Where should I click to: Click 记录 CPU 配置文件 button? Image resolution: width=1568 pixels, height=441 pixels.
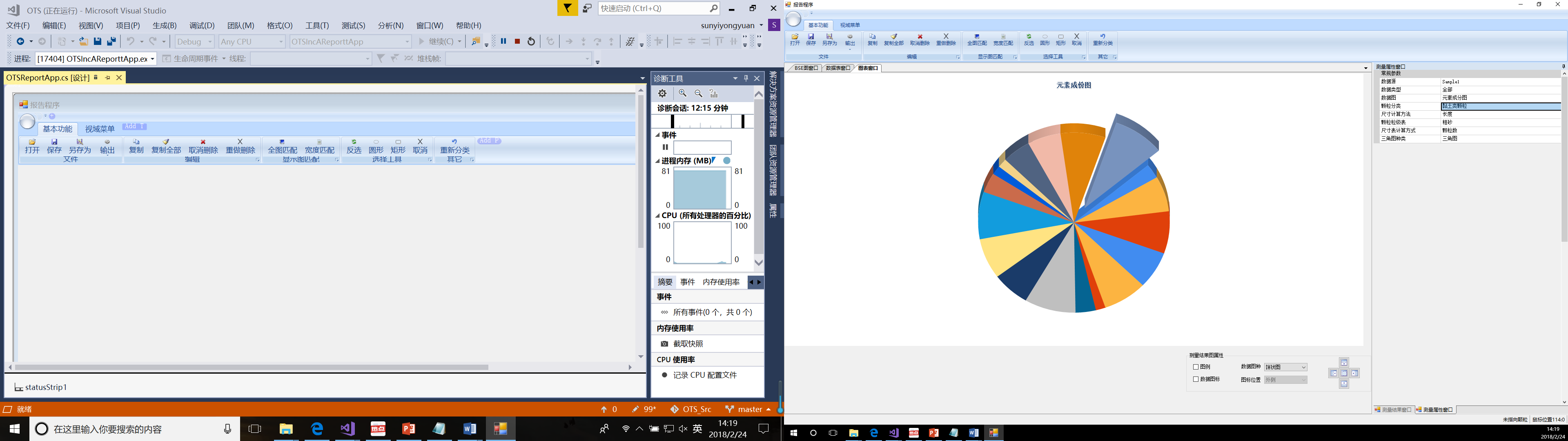click(704, 375)
